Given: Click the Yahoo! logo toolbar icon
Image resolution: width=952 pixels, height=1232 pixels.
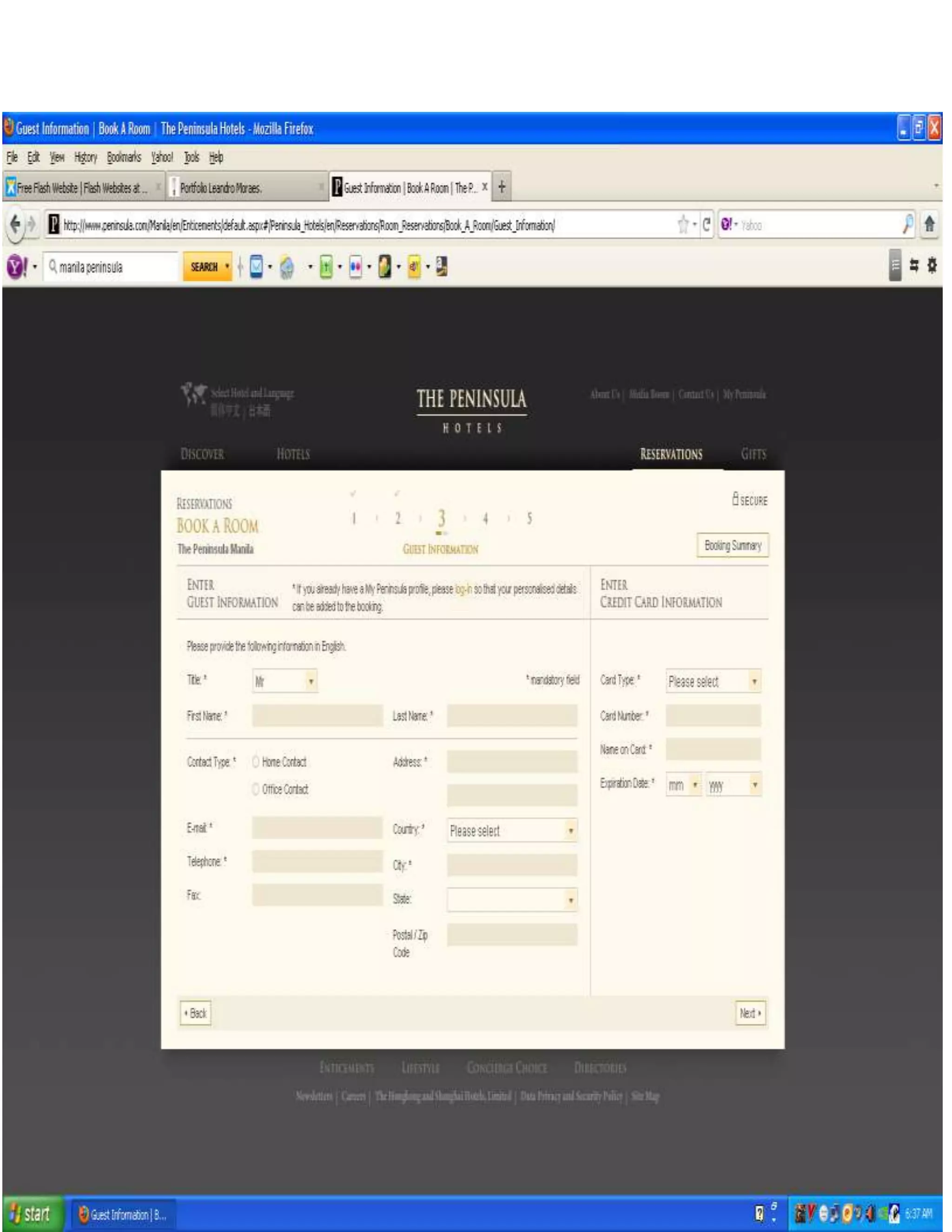Looking at the screenshot, I should point(16,267).
